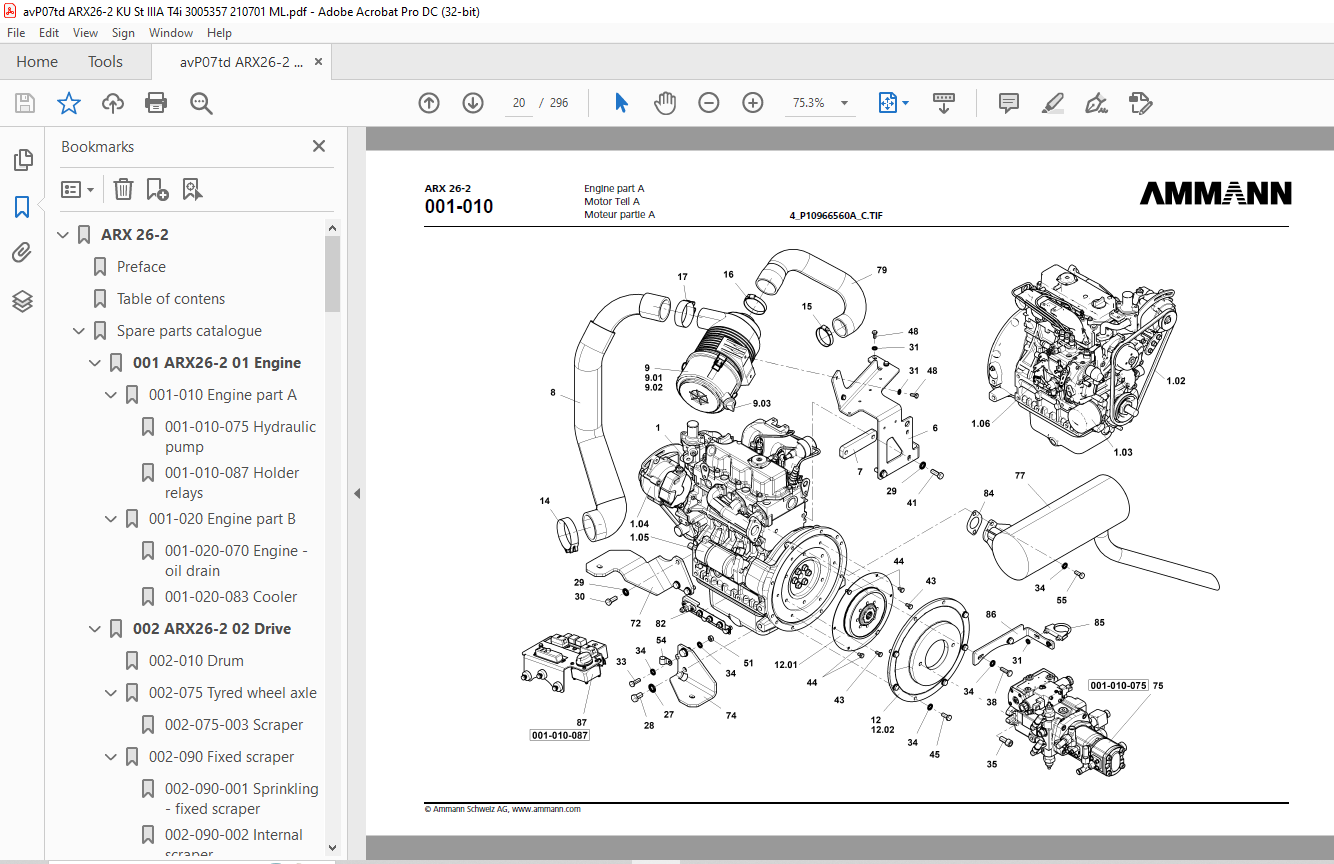The image size is (1334, 864).
Task: Open the Sign document tool
Action: (1096, 103)
